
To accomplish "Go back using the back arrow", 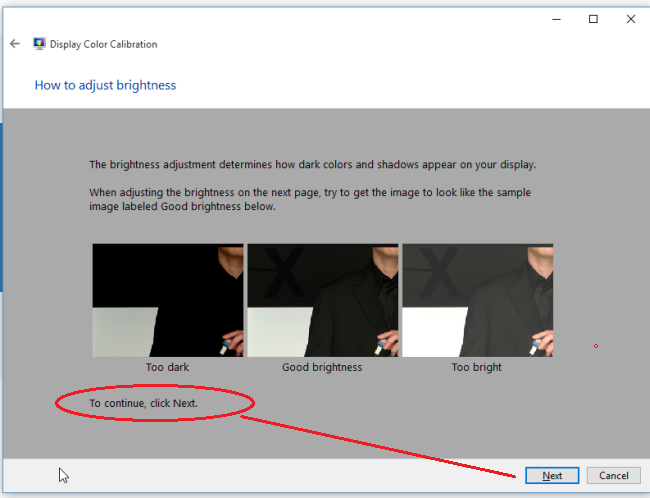I will point(15,44).
